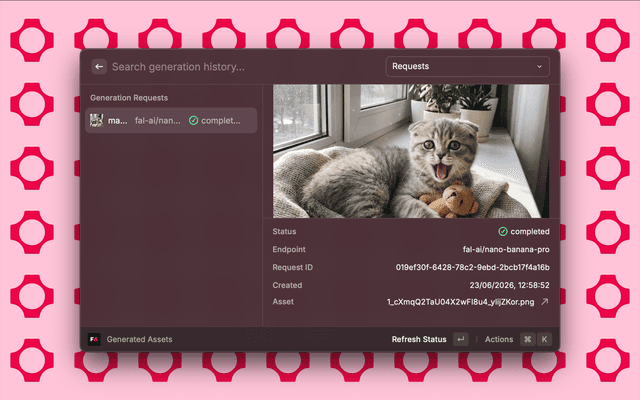The height and width of the screenshot is (400, 640).
Task: Click the green check icon in request row
Action: 193,120
